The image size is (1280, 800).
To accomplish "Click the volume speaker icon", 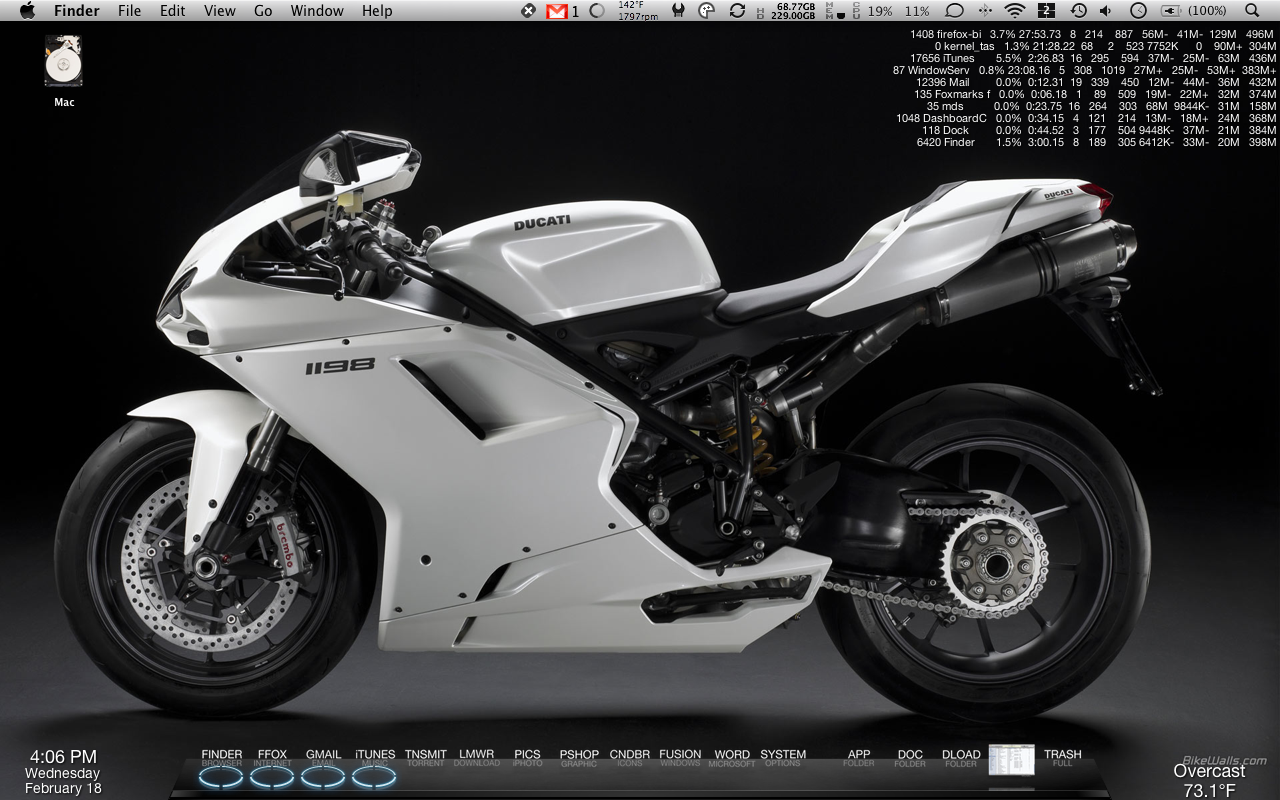I will [x=1106, y=11].
